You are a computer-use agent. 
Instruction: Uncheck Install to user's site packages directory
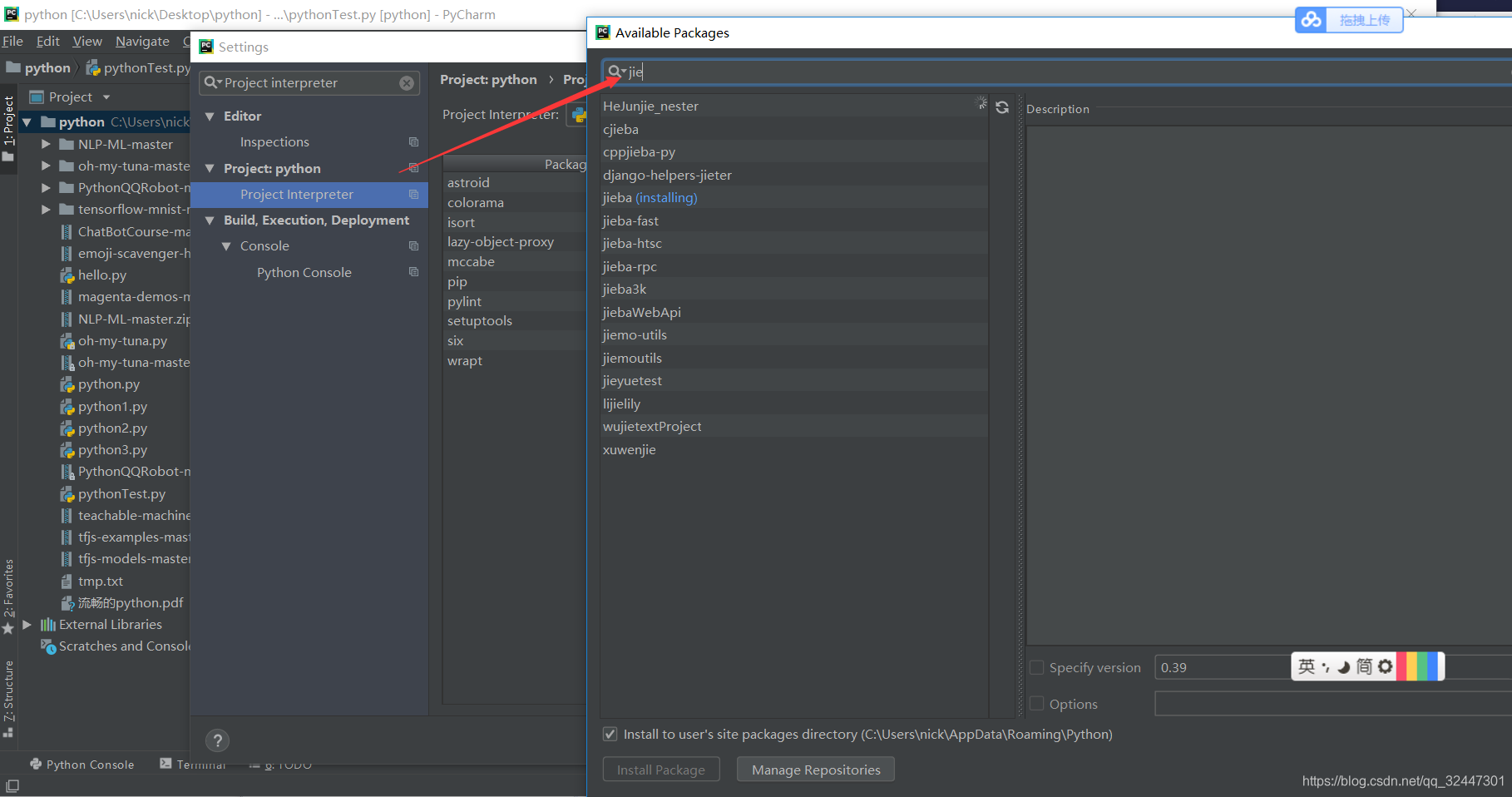pos(610,735)
